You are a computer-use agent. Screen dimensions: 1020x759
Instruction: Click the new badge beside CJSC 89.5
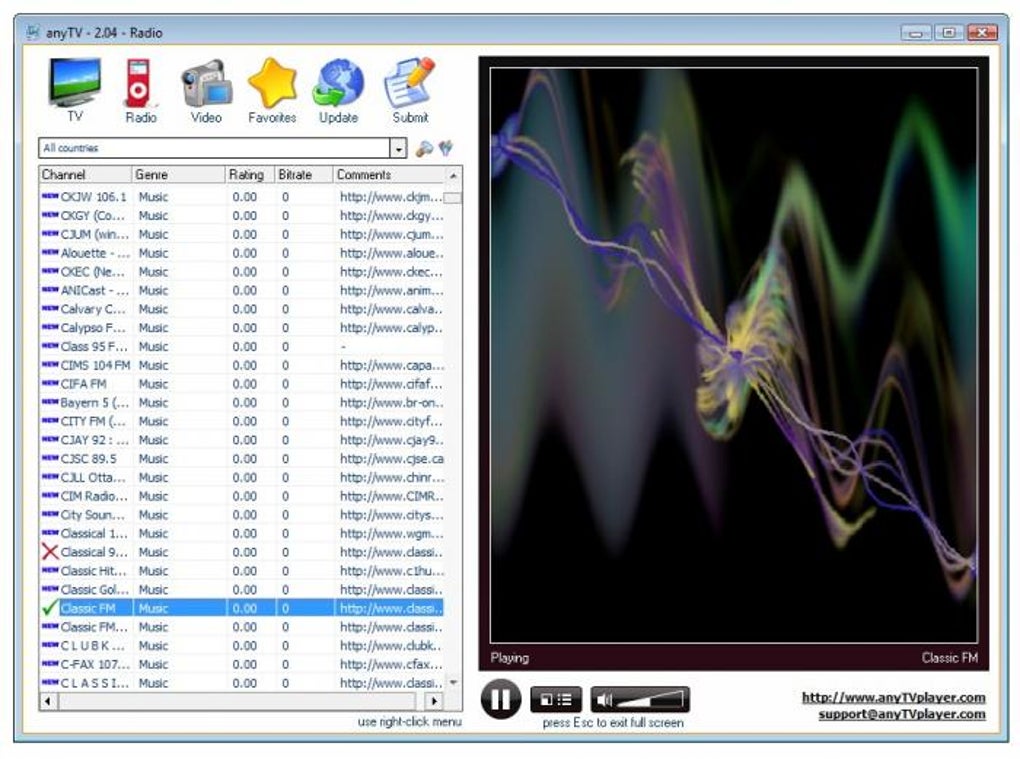(49, 458)
